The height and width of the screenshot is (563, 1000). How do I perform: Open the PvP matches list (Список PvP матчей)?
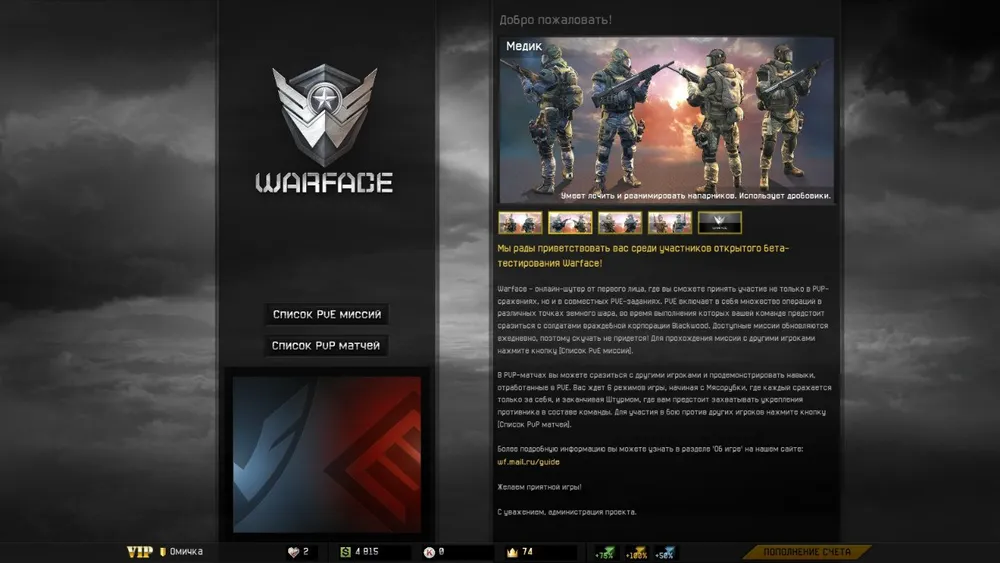[x=326, y=346]
